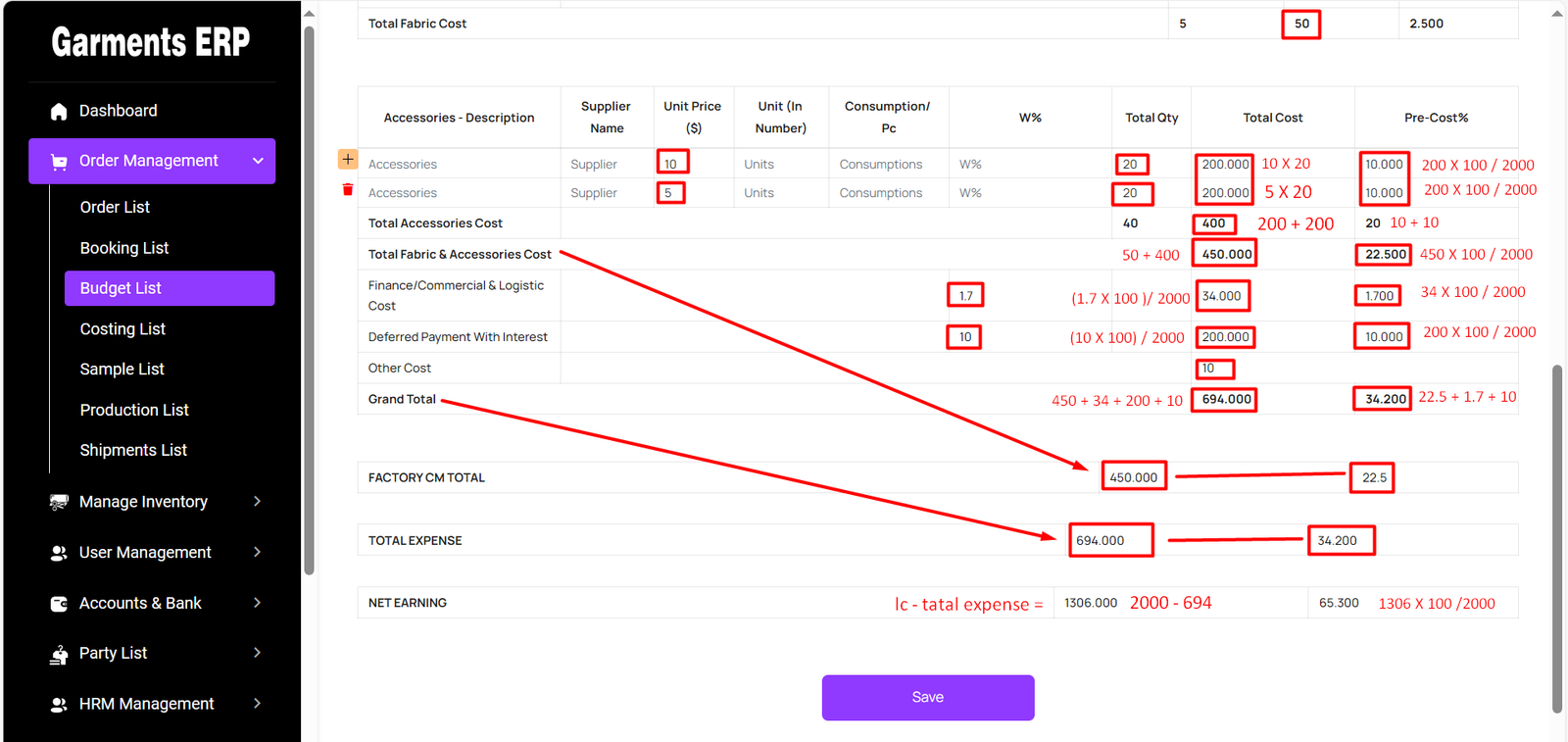
Task: Delete second accessories row with trash icon
Action: (x=348, y=190)
